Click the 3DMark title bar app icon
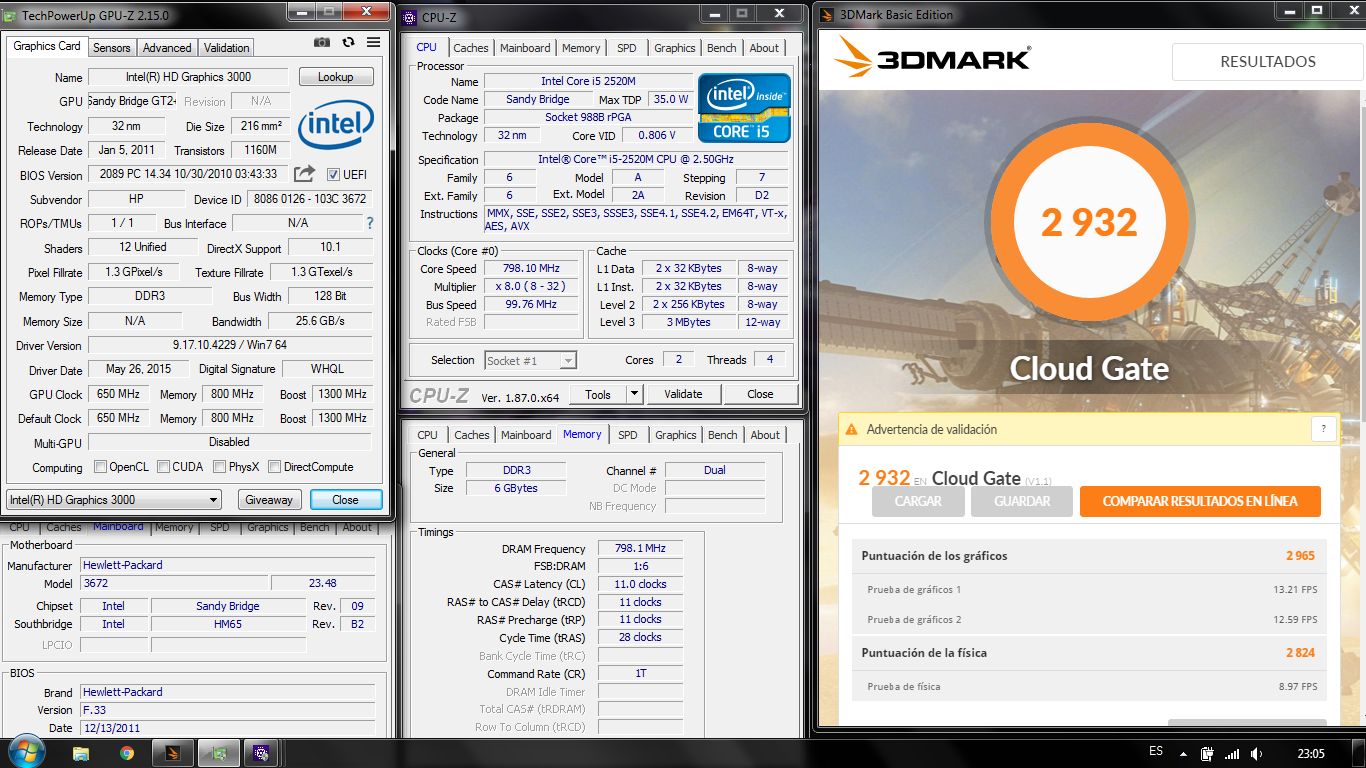Viewport: 1366px width, 768px height. (827, 14)
